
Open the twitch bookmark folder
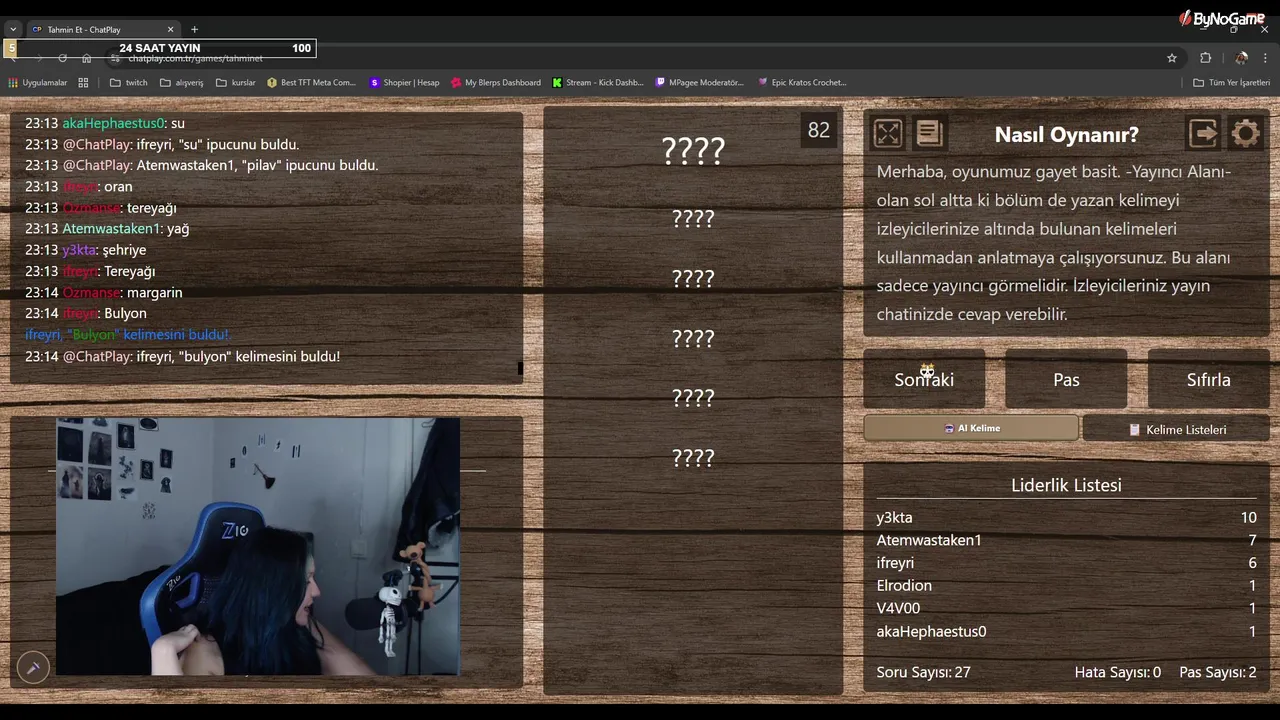[x=128, y=83]
